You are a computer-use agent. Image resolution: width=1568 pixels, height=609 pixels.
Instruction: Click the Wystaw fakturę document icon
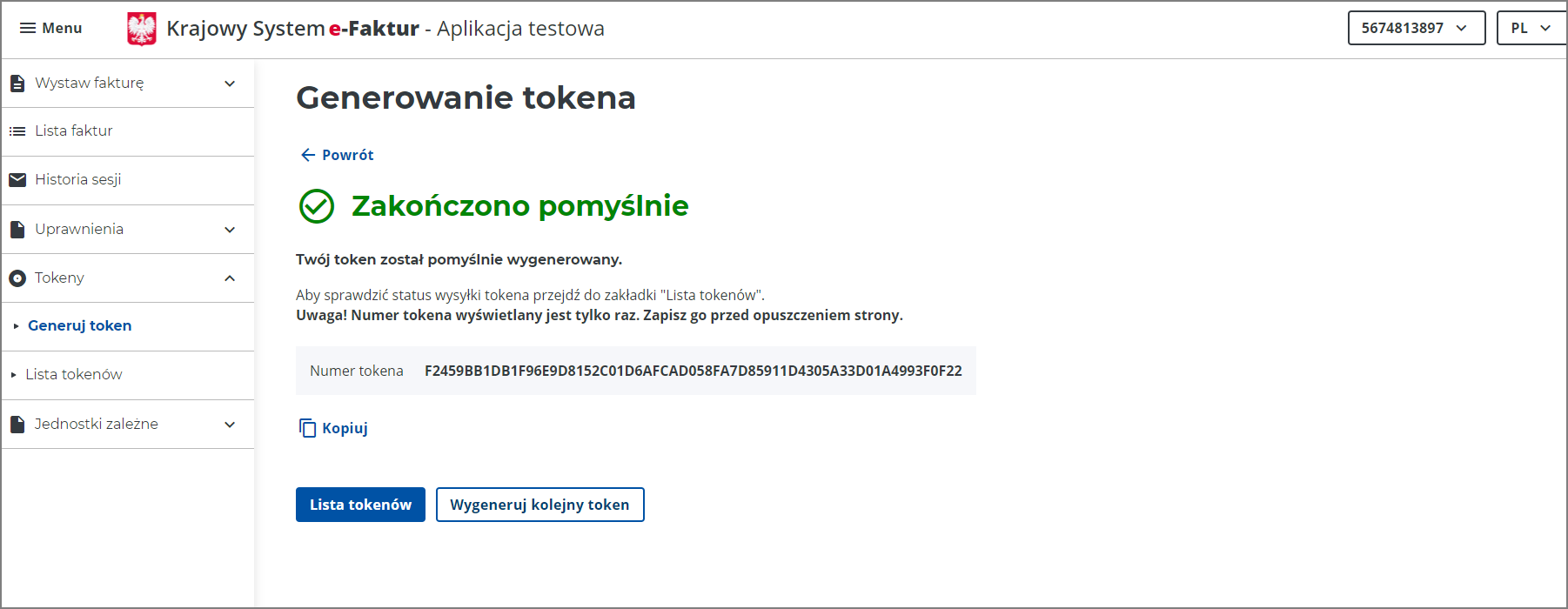(17, 84)
